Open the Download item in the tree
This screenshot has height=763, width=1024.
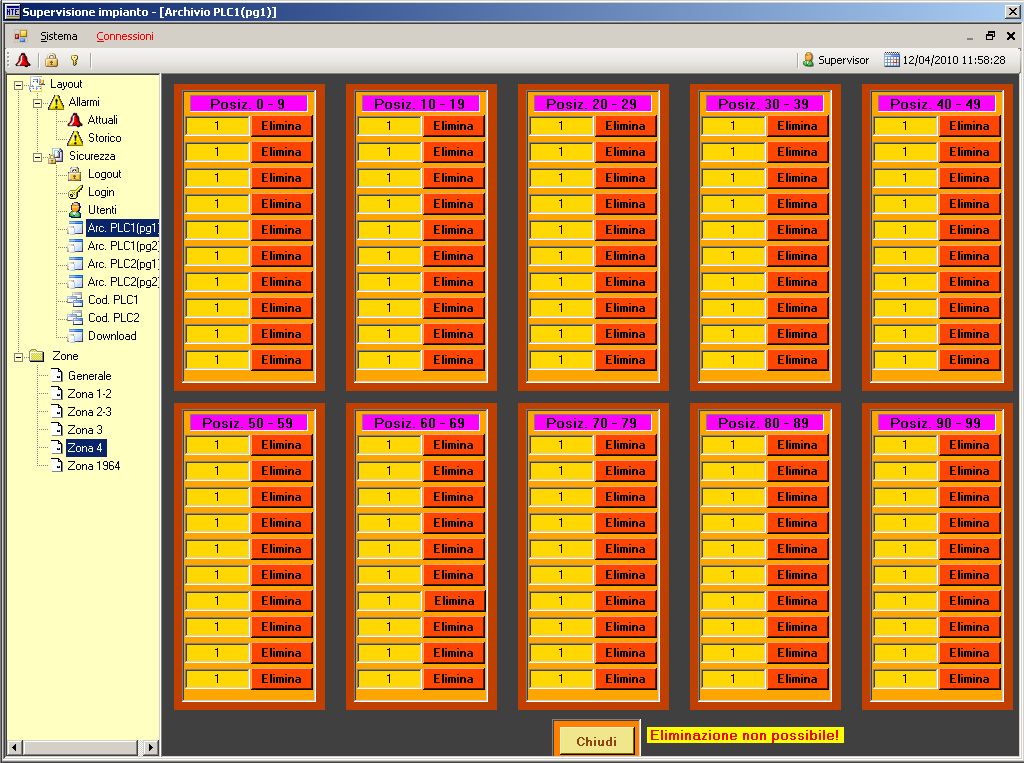point(111,336)
